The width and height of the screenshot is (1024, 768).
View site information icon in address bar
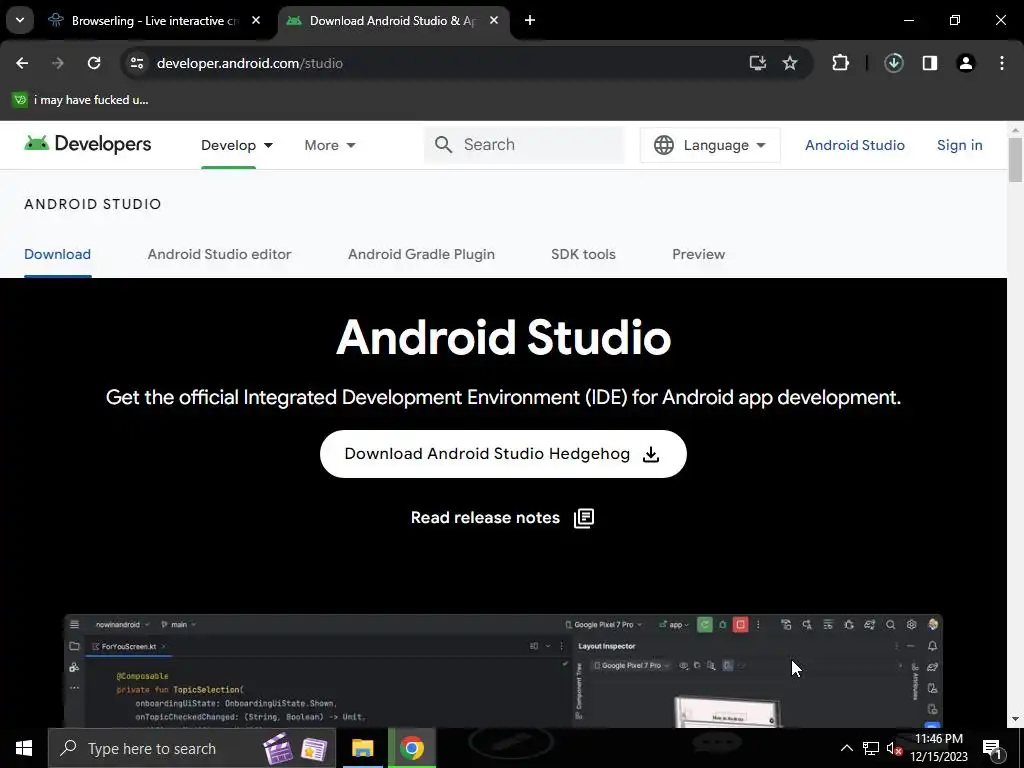(137, 63)
